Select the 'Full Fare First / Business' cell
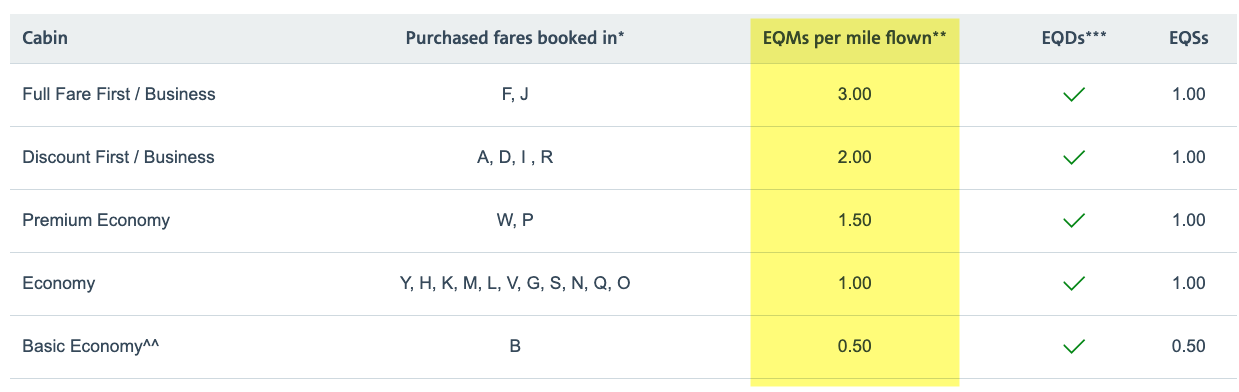This screenshot has height=392, width=1239. 119,94
